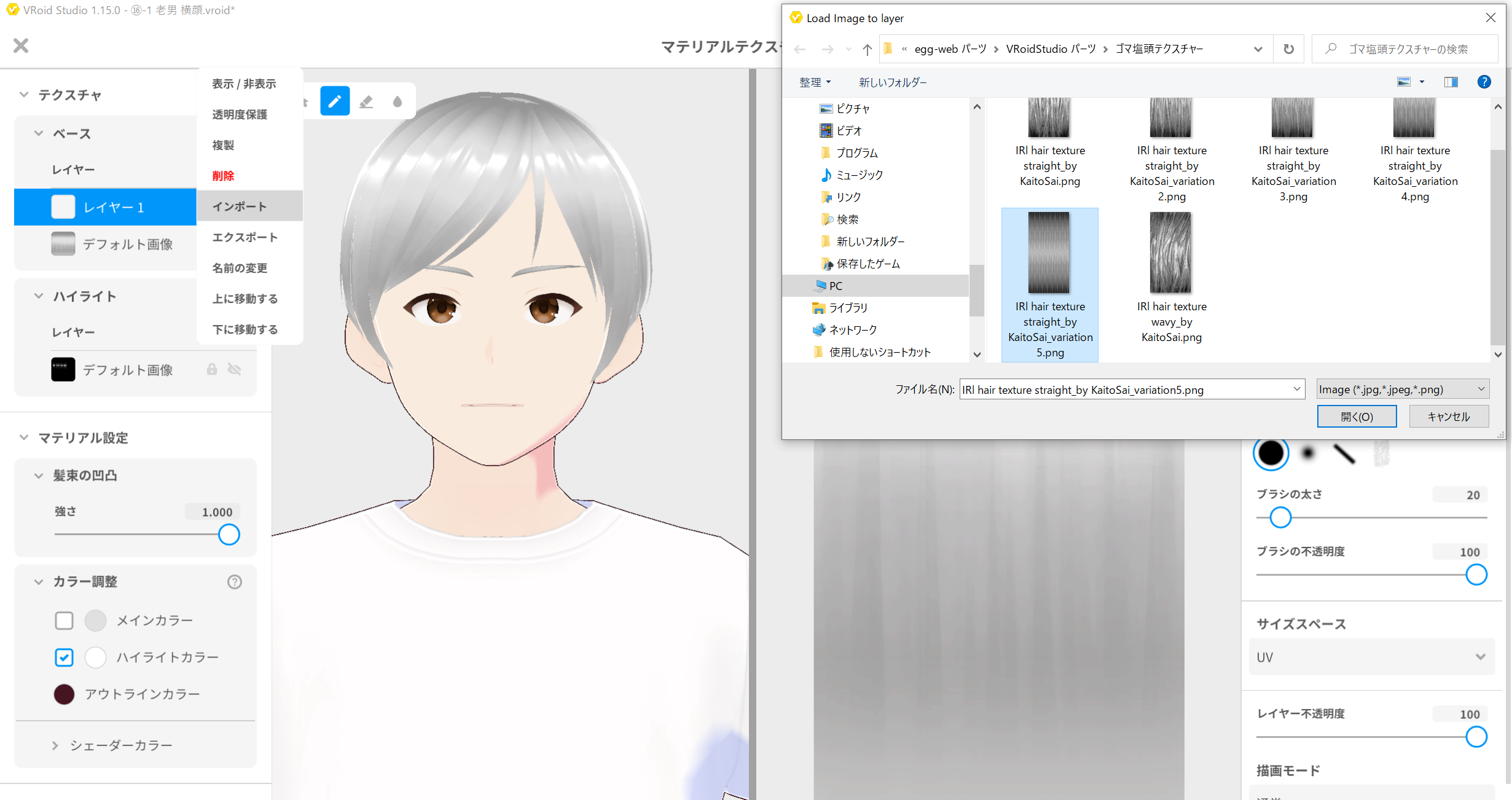
Task: Click the lock icon on highlight default image
Action: click(211, 369)
